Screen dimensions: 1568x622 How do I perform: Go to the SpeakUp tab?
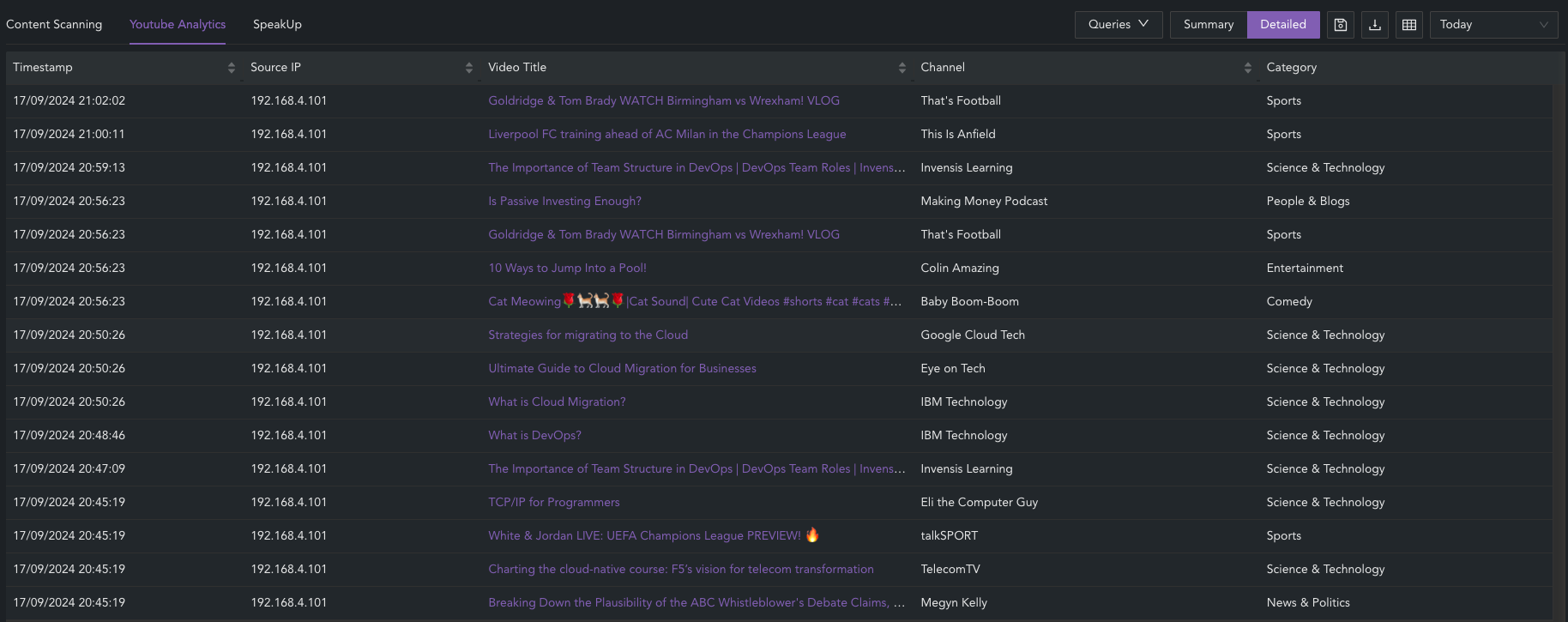click(277, 24)
